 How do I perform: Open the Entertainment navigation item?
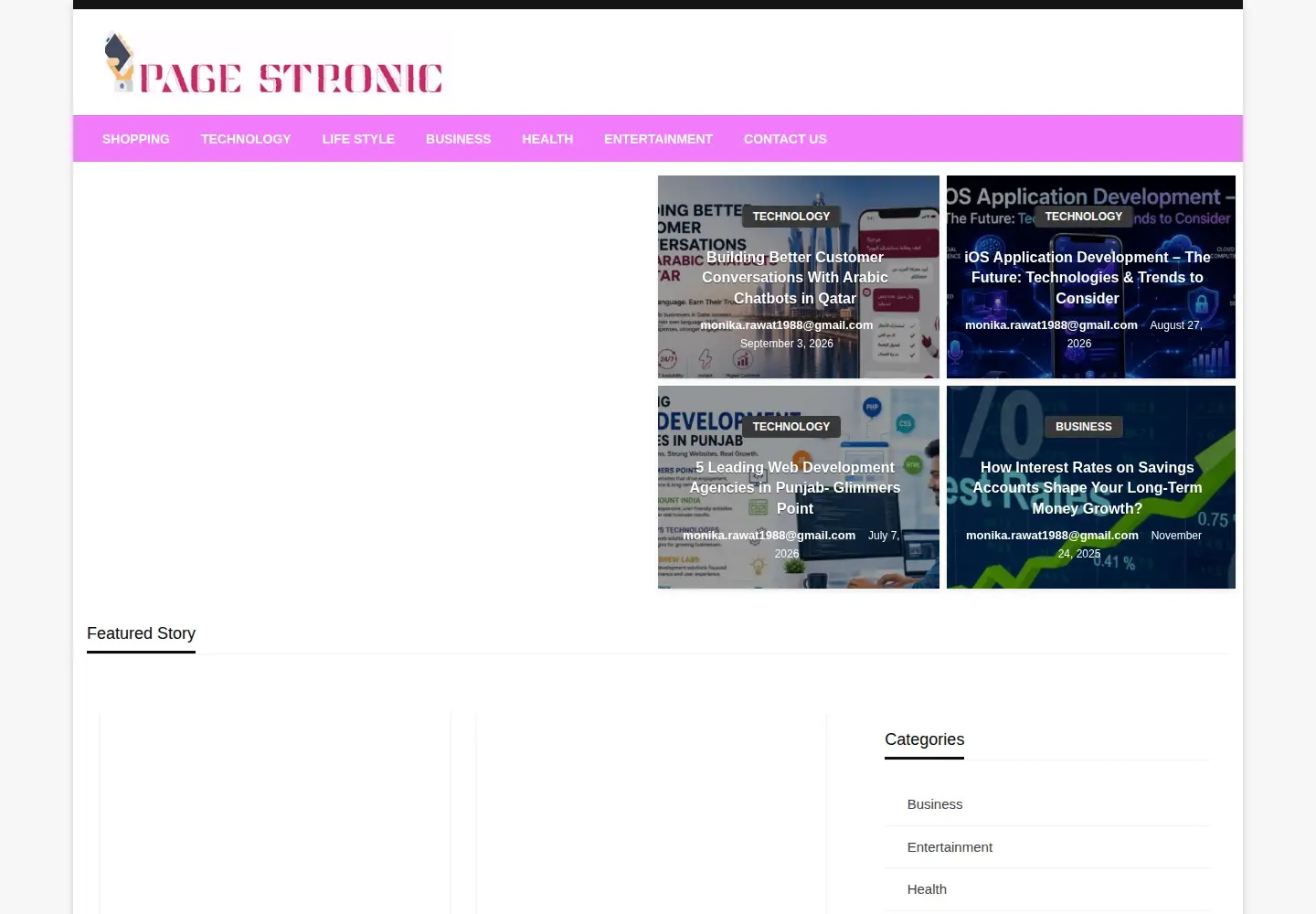658,139
